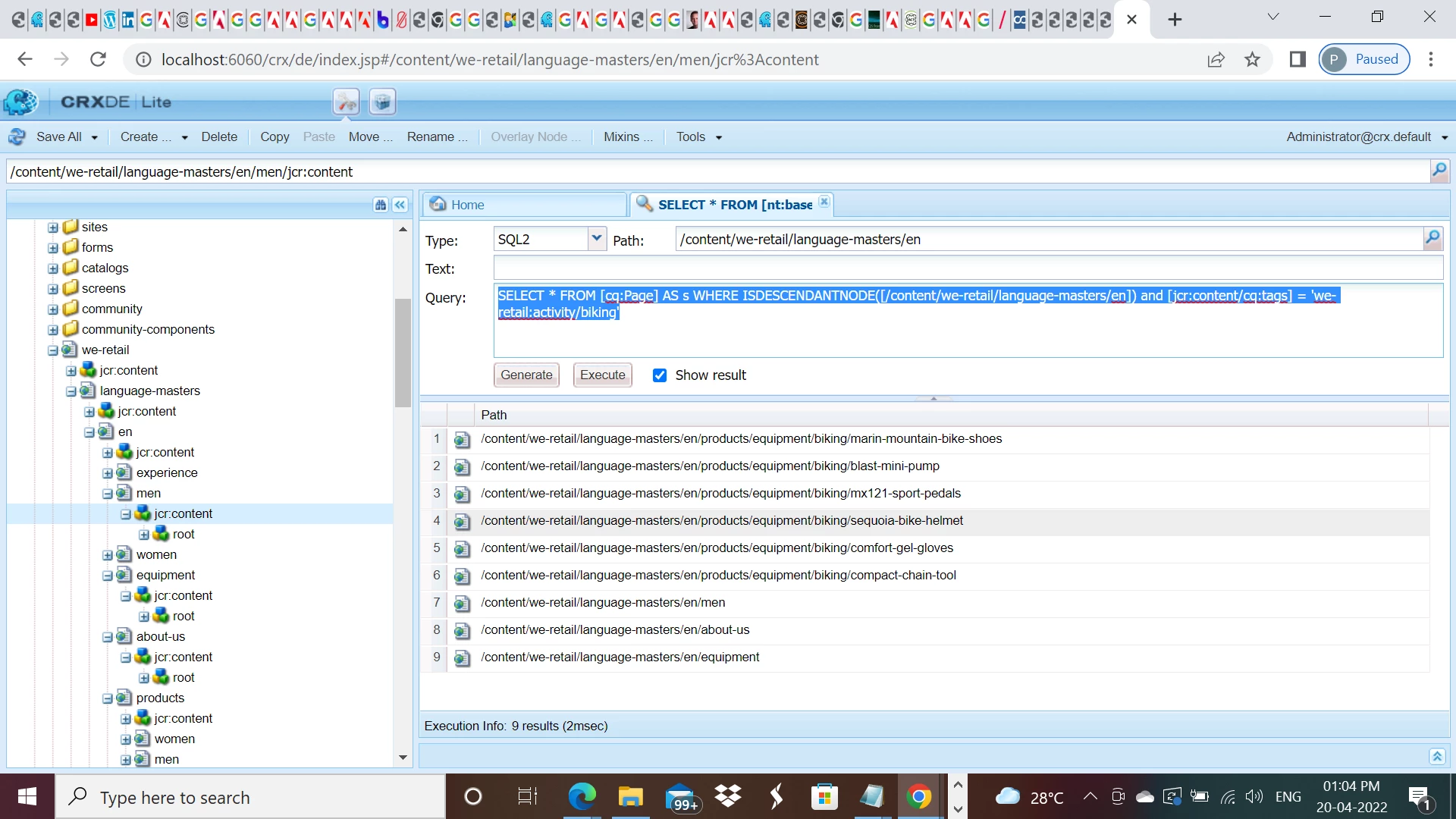Screen dimensions: 1456x819
Task: Expand the bottom panel with double-chevron icon
Action: (1437, 756)
